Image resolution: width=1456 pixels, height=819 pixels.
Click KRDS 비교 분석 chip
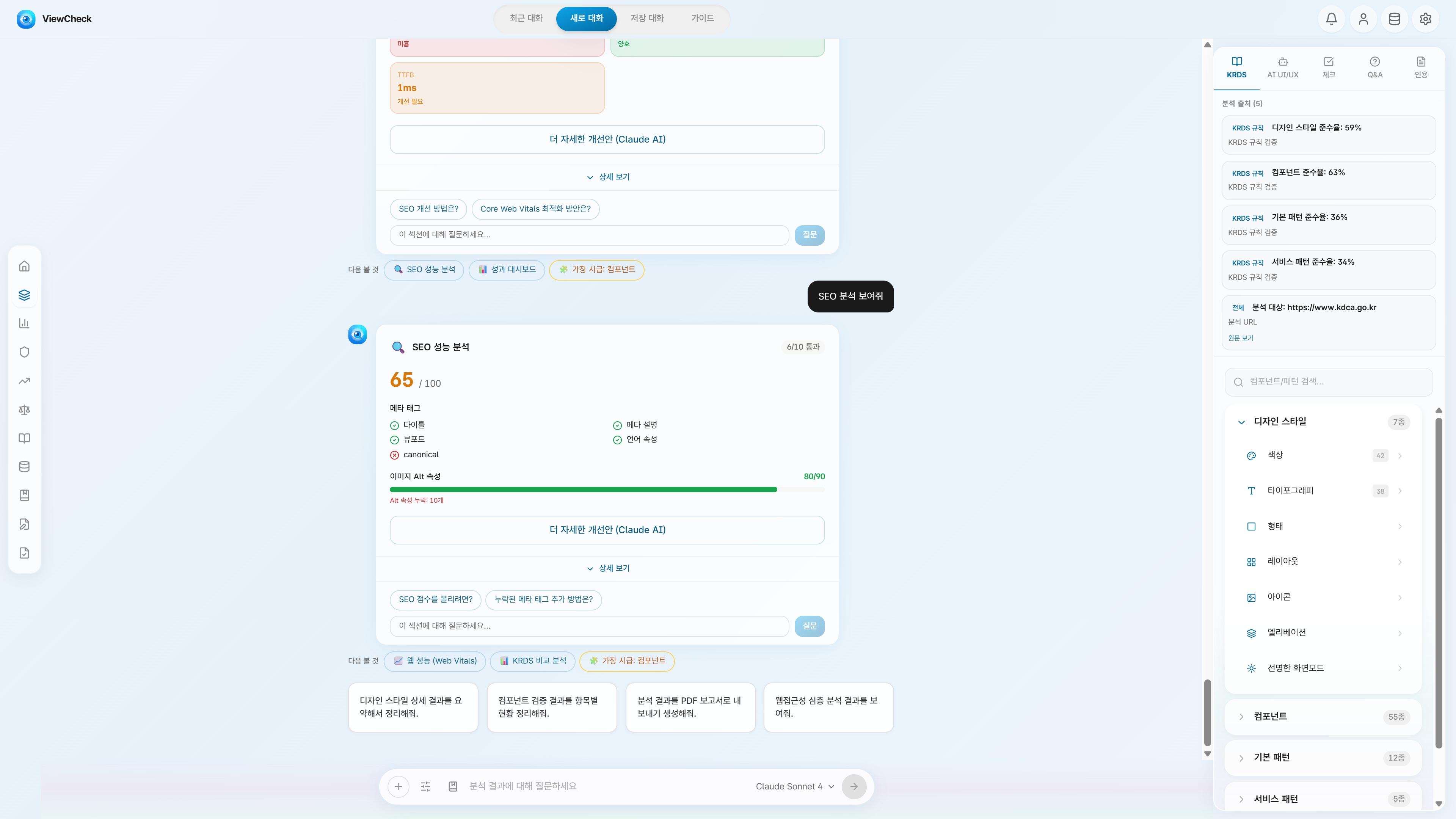click(x=532, y=661)
